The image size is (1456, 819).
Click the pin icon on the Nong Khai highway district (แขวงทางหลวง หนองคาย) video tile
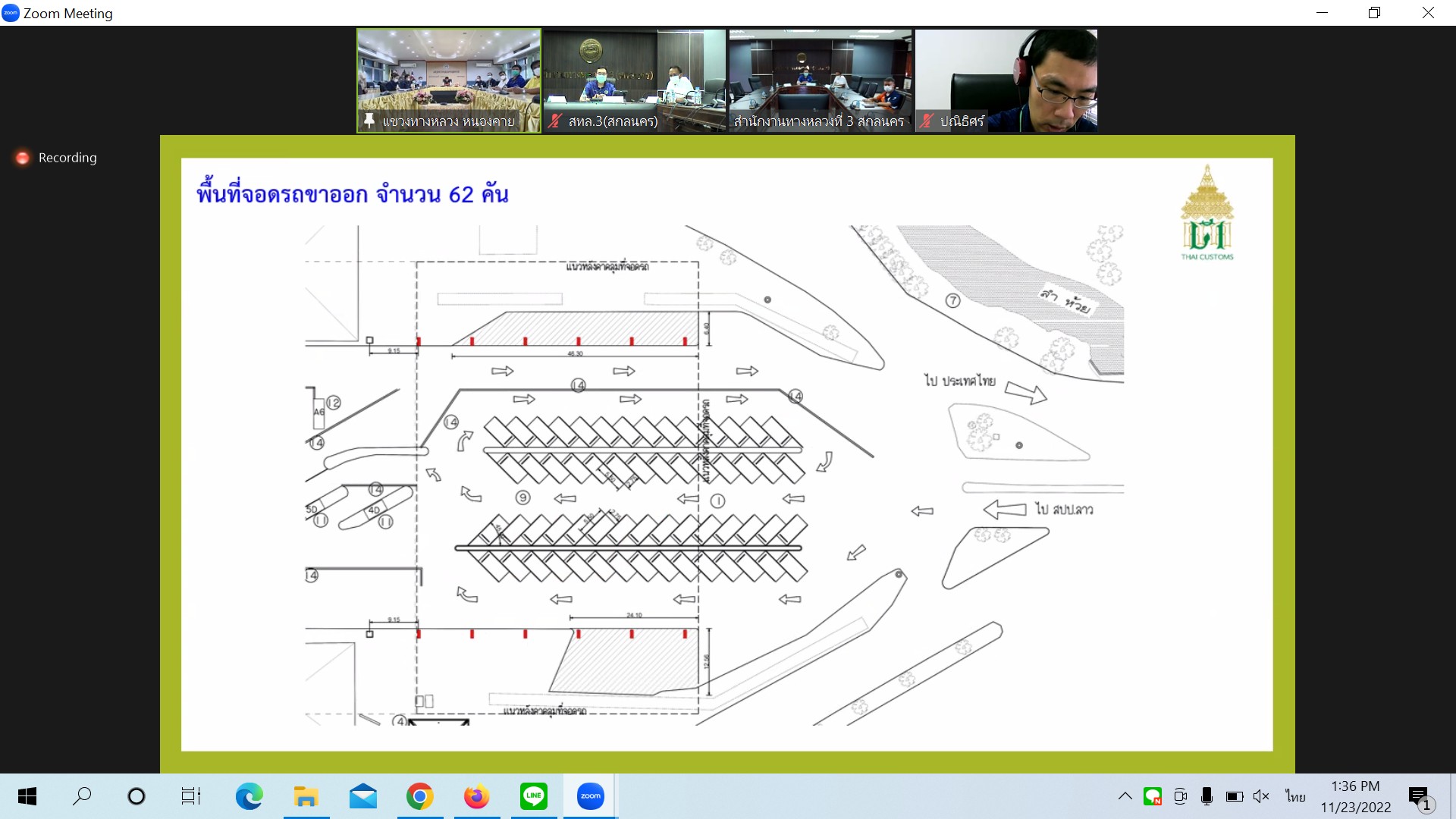click(x=369, y=121)
